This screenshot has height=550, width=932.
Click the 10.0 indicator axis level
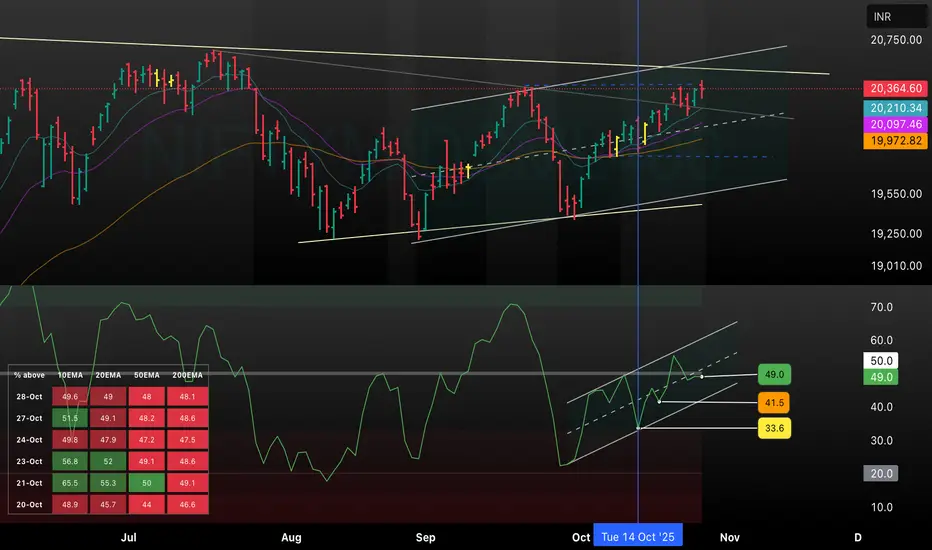tap(881, 507)
